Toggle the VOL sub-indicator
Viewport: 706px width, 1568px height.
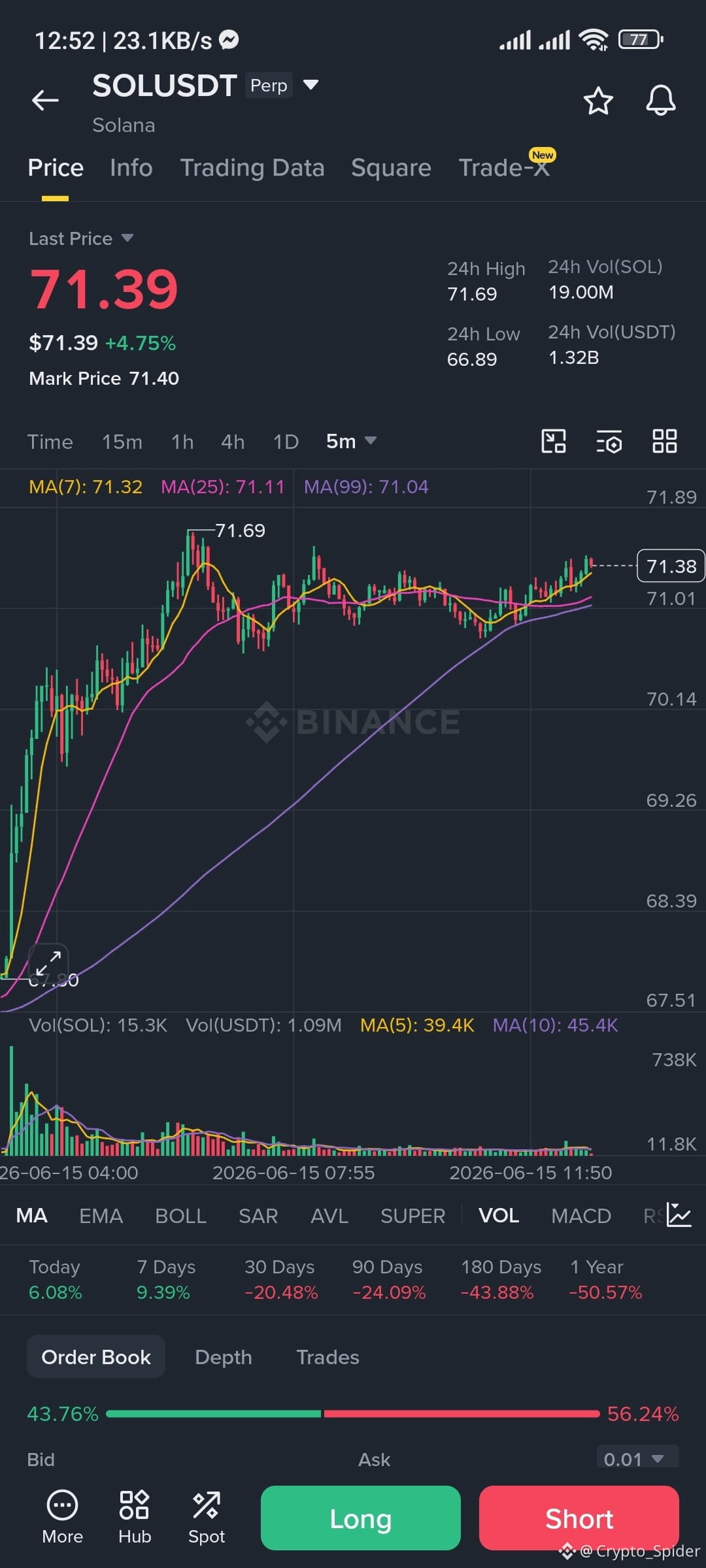pyautogui.click(x=499, y=1216)
